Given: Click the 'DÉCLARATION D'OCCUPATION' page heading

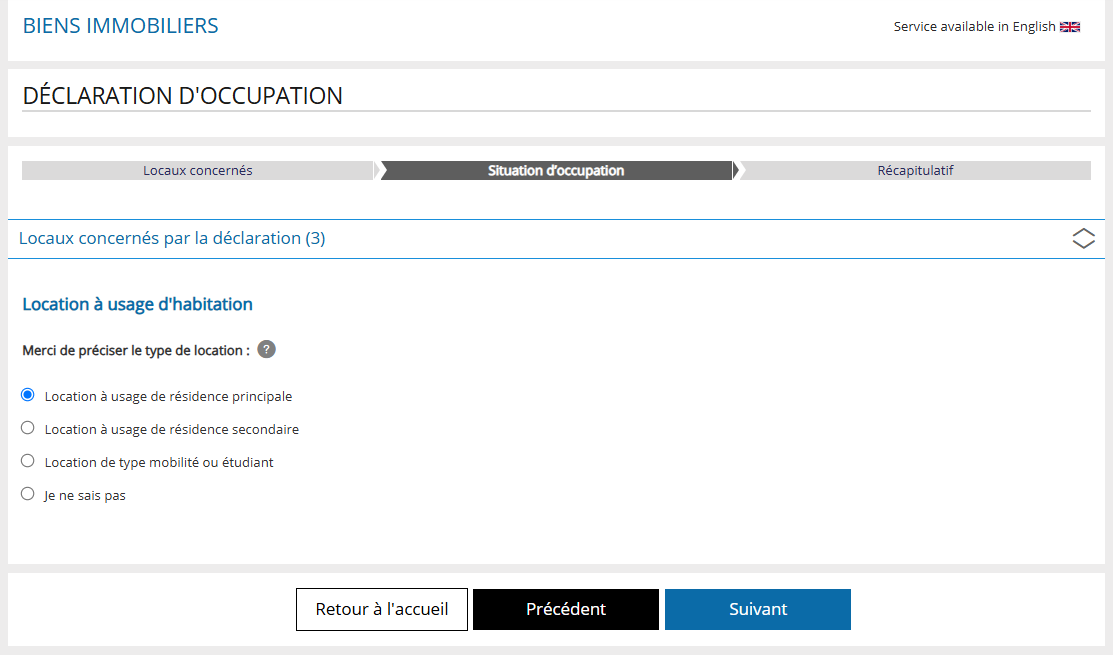Looking at the screenshot, I should [x=182, y=96].
